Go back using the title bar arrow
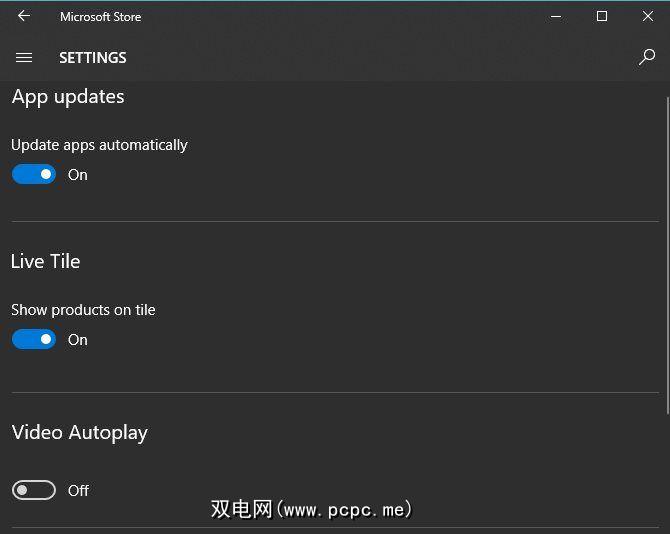 (x=24, y=16)
